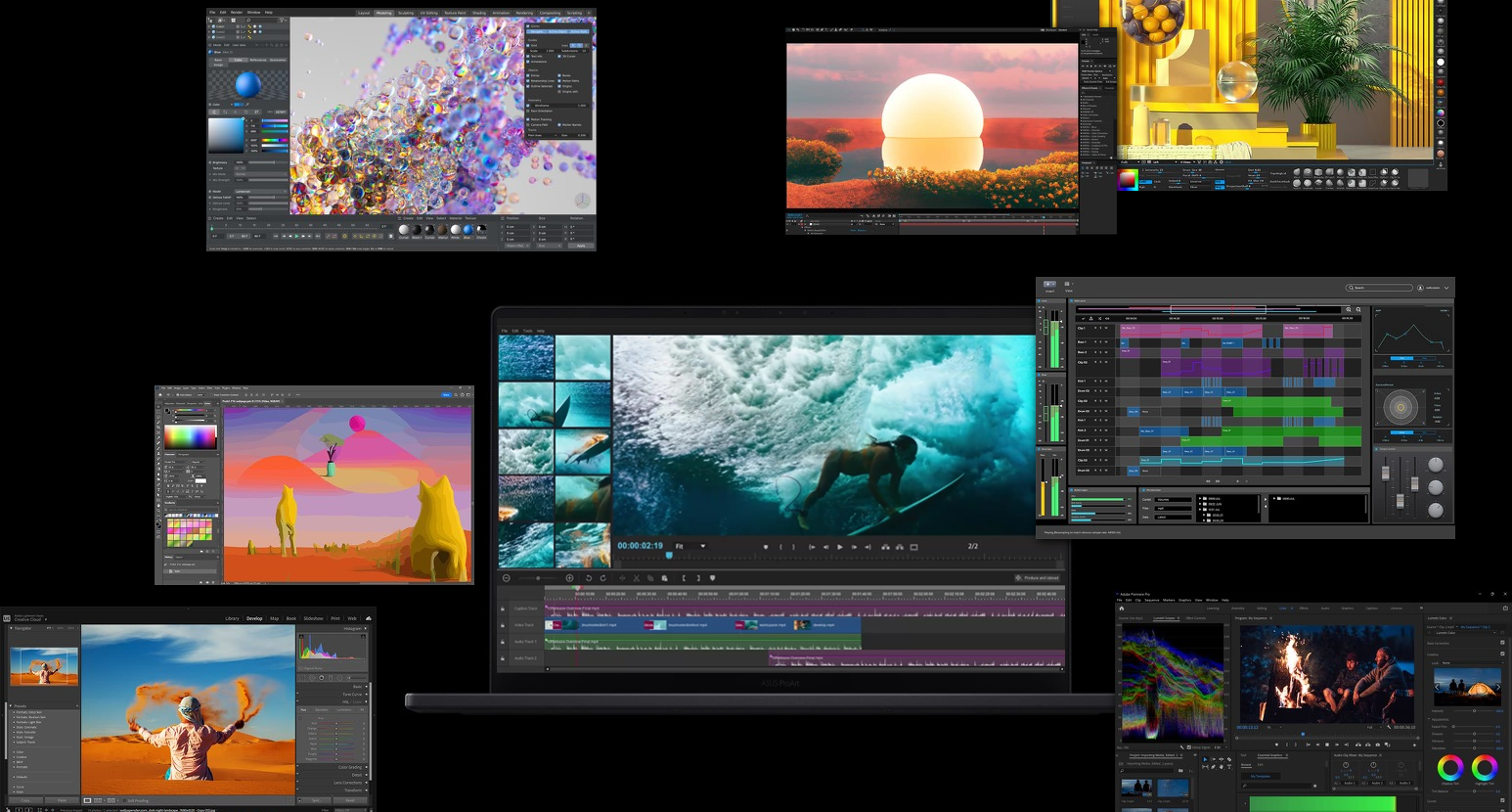Toggle the lock on Audio Track 2
Screen dimensions: 1512x812
pyautogui.click(x=504, y=658)
